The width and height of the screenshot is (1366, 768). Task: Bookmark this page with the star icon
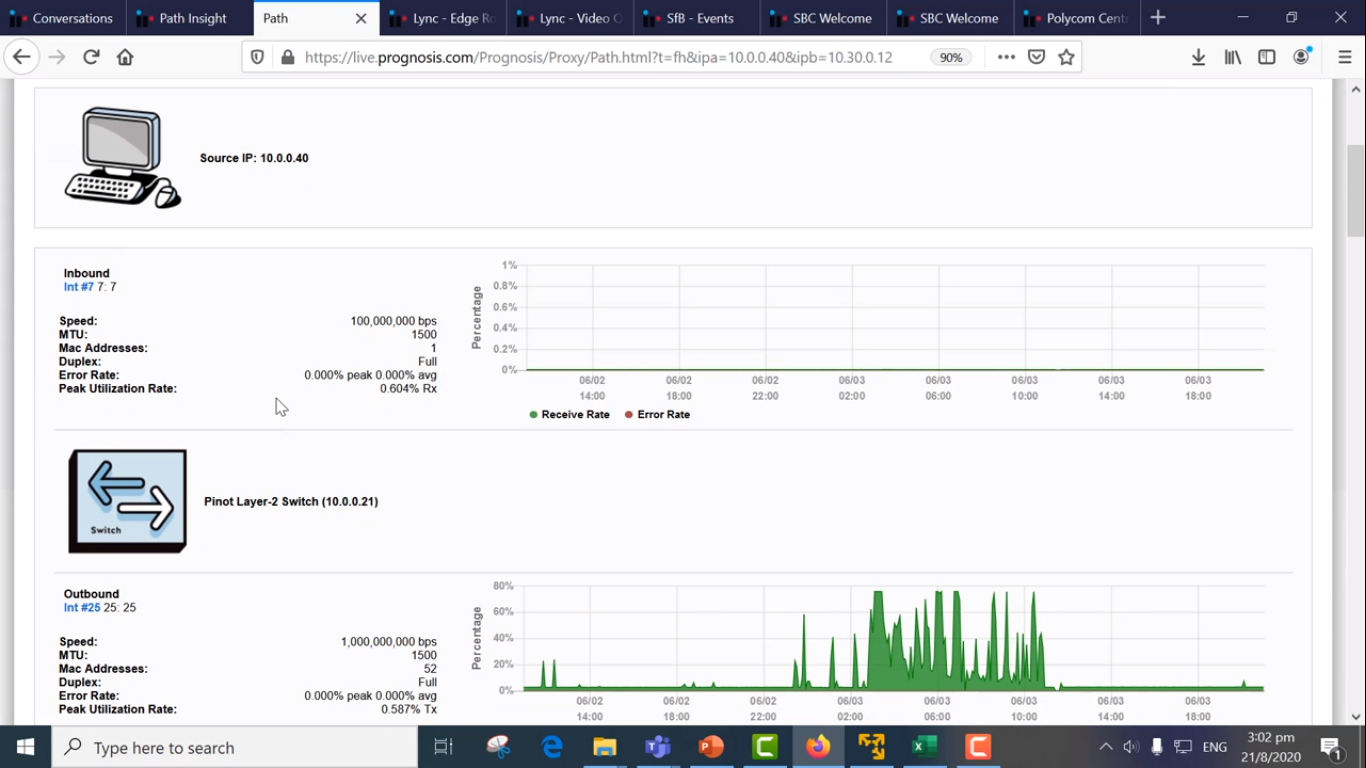pyautogui.click(x=1066, y=57)
